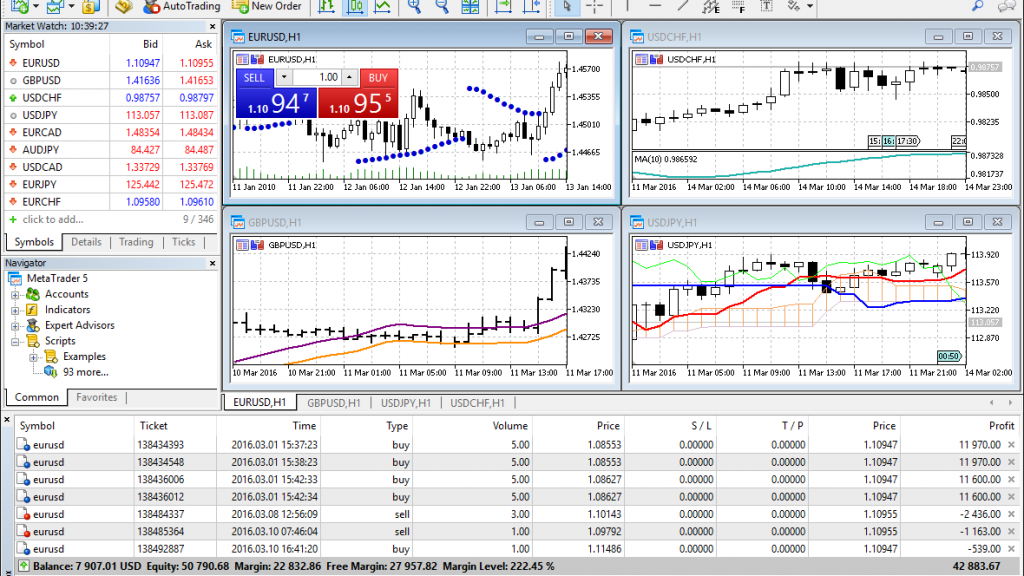Image resolution: width=1024 pixels, height=576 pixels.
Task: Zoom in on the chart
Action: 415,6
